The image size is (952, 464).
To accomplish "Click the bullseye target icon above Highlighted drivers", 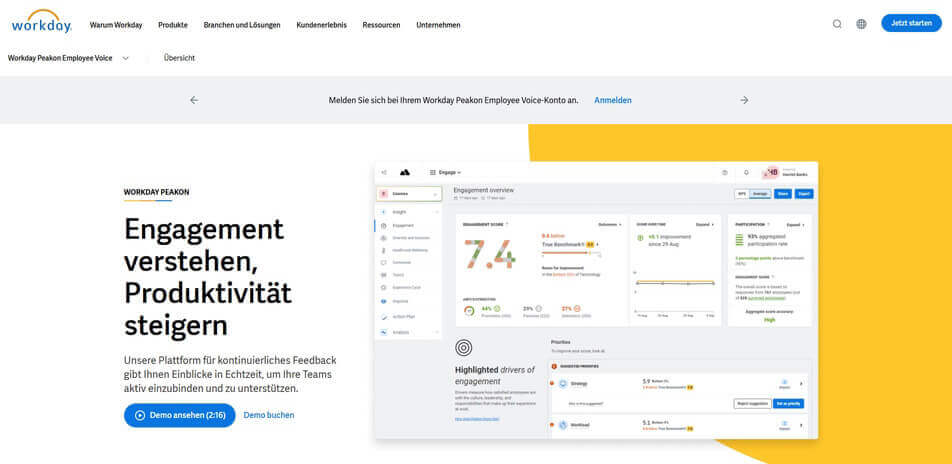I will point(464,348).
